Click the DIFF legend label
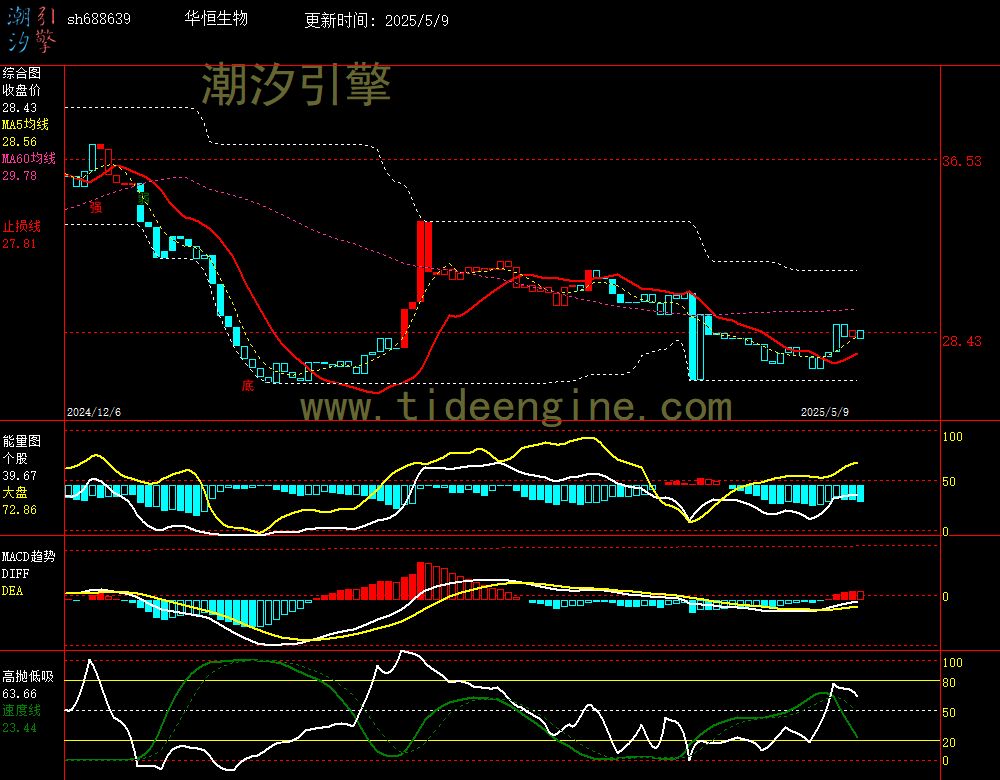The width and height of the screenshot is (1000, 780). [15, 574]
